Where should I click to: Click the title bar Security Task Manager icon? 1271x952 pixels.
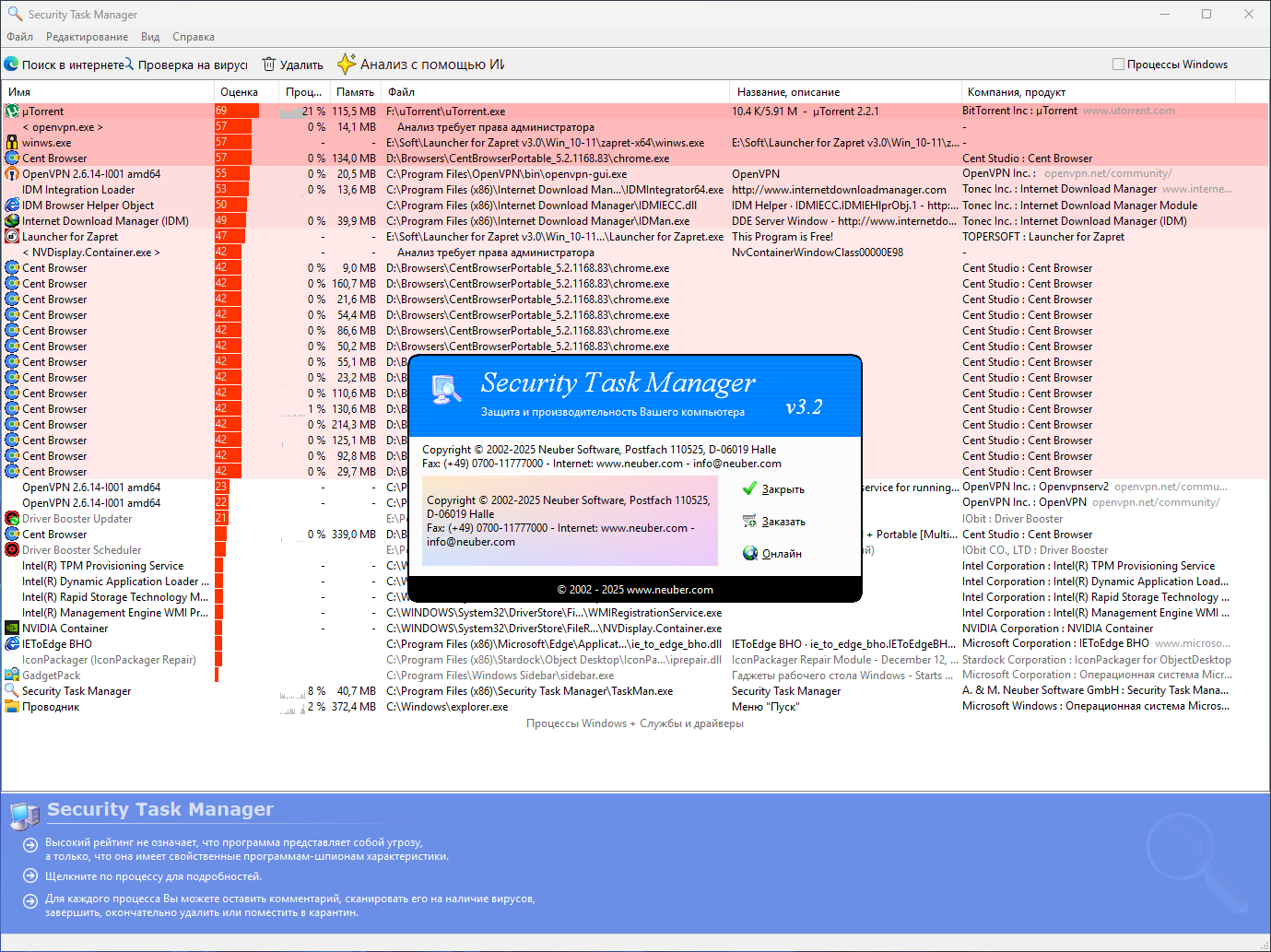coord(15,15)
